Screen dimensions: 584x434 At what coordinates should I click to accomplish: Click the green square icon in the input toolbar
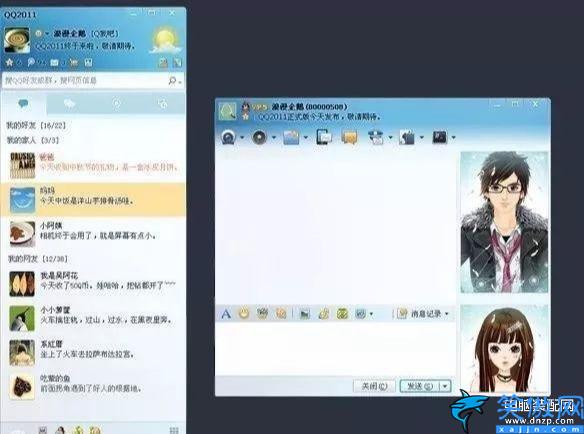(x=342, y=314)
